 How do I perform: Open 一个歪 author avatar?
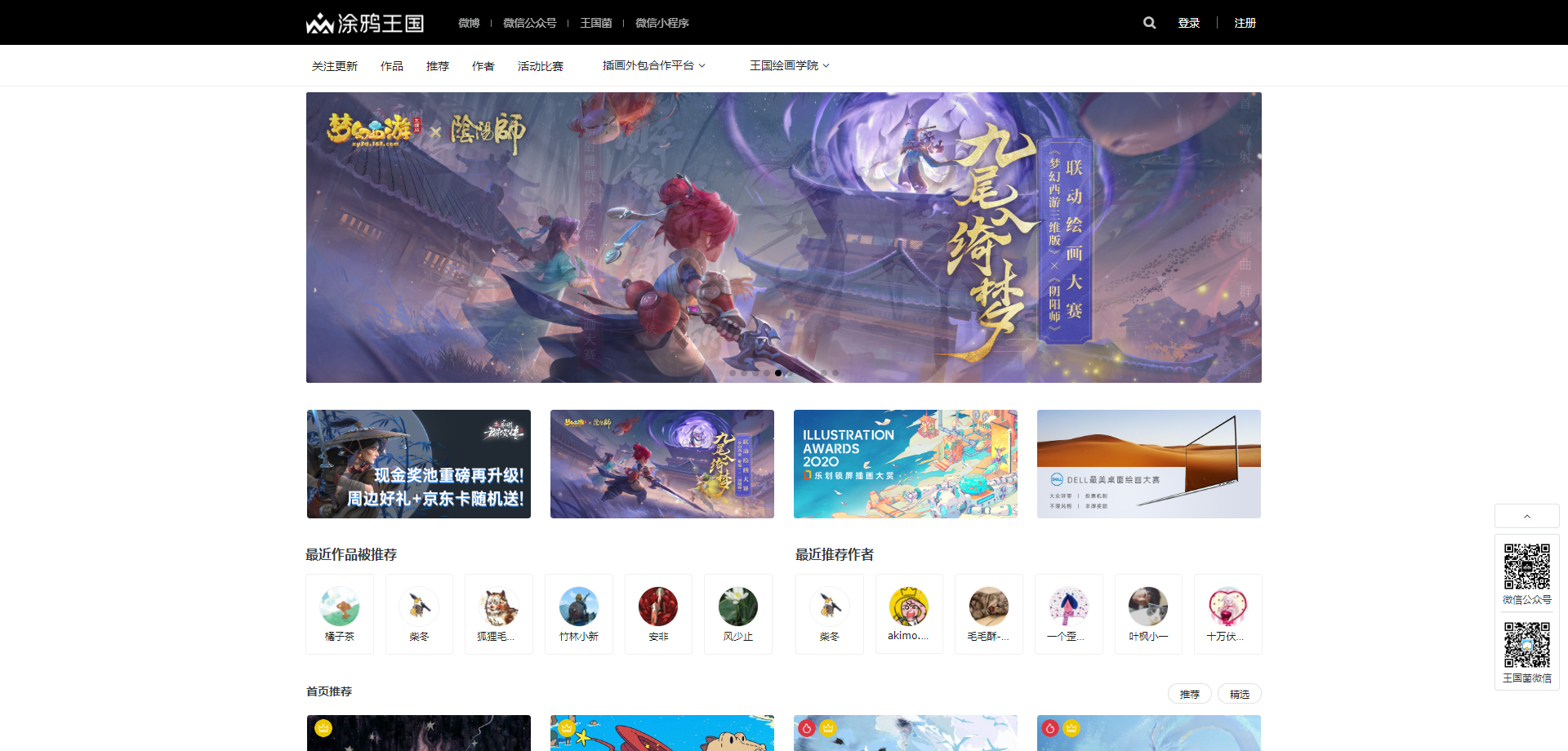(1069, 607)
